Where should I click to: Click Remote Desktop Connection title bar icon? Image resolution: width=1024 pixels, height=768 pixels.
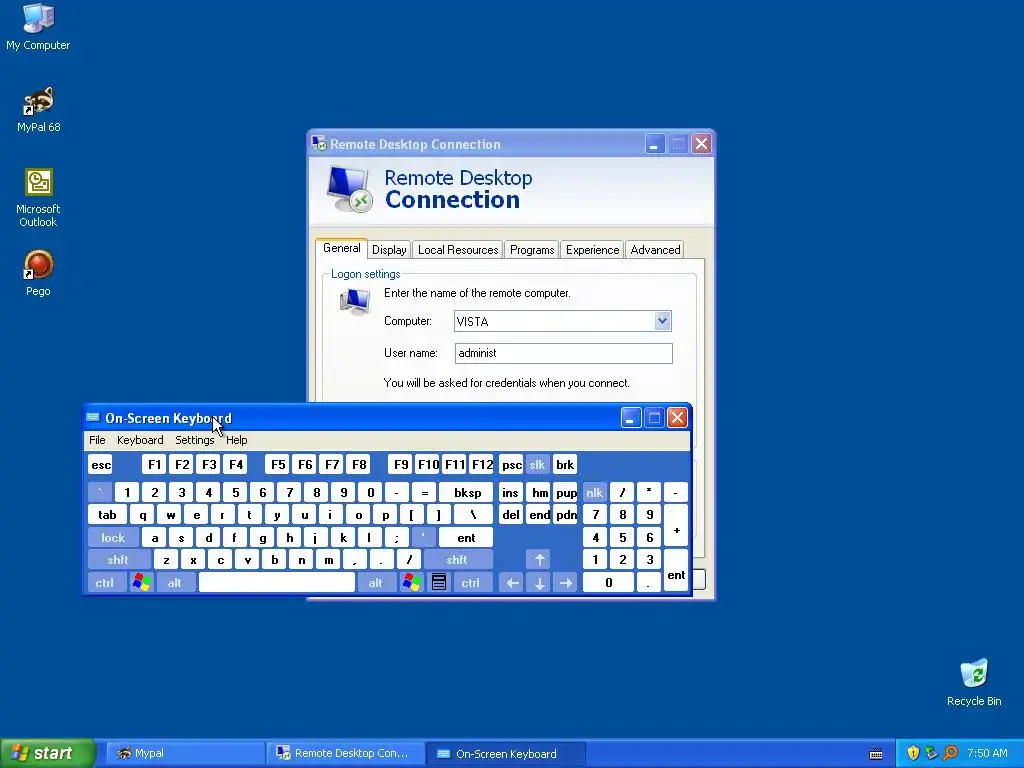point(319,143)
